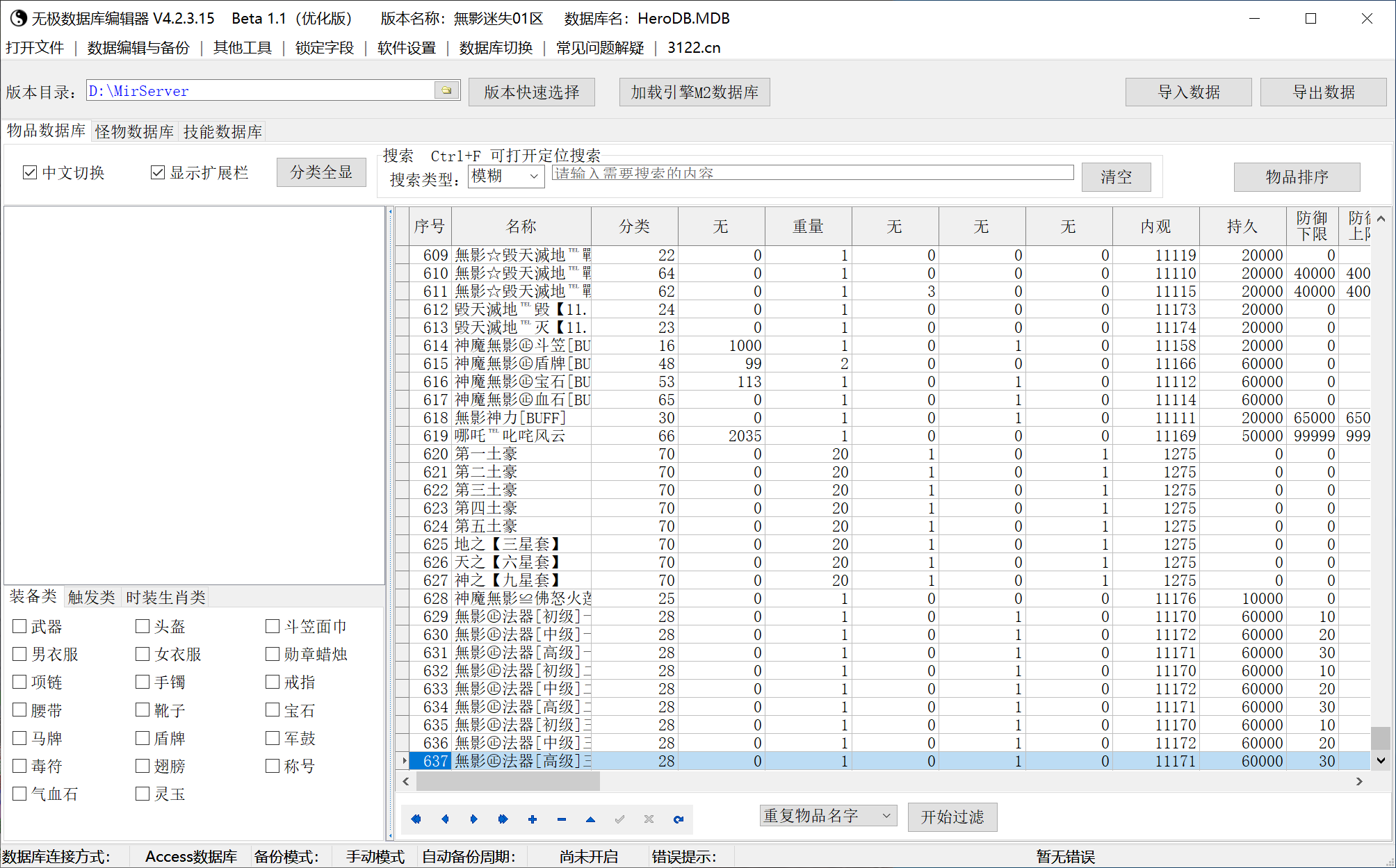Switch to 技能数据库 tab

(x=222, y=131)
